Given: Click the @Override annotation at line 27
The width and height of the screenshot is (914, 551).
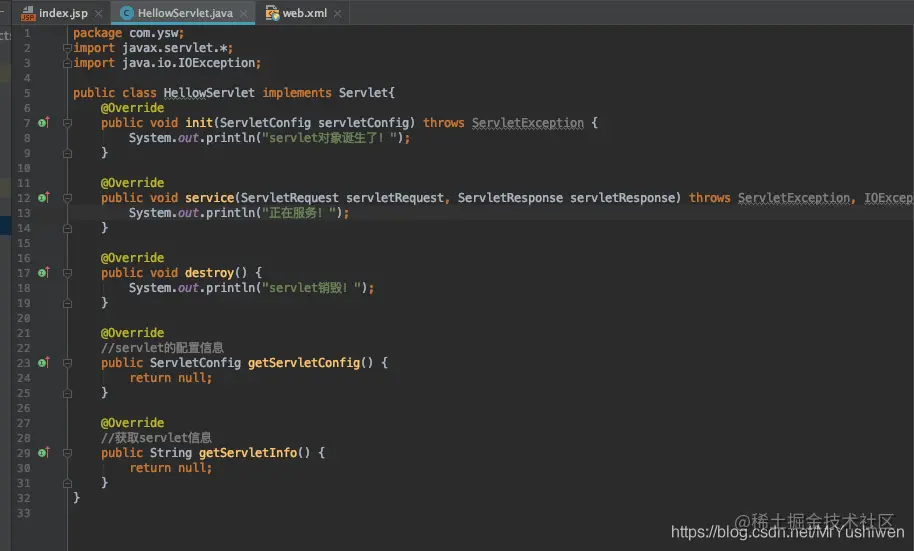Looking at the screenshot, I should pos(132,423).
